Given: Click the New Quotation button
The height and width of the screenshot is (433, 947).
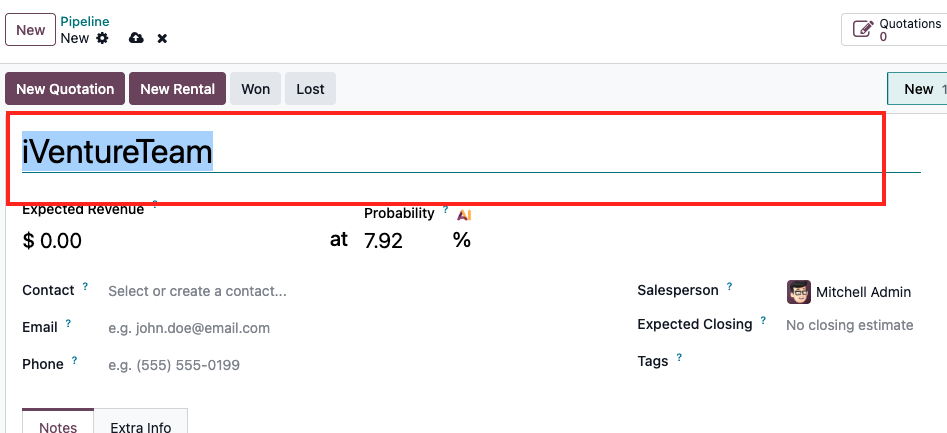Looking at the screenshot, I should (65, 89).
